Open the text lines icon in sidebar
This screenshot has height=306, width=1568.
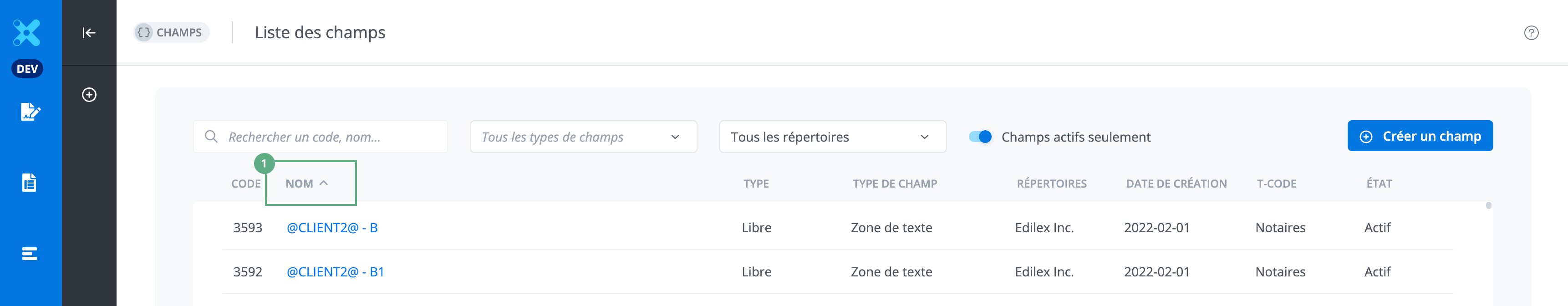(x=29, y=254)
